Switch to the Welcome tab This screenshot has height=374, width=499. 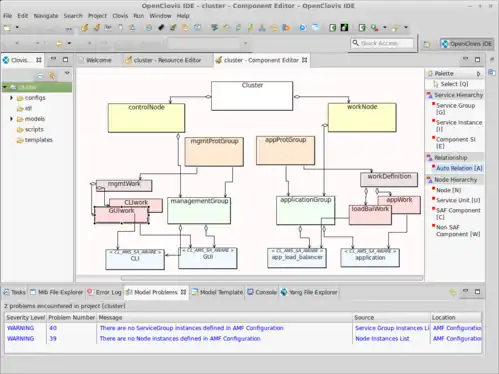tap(95, 60)
